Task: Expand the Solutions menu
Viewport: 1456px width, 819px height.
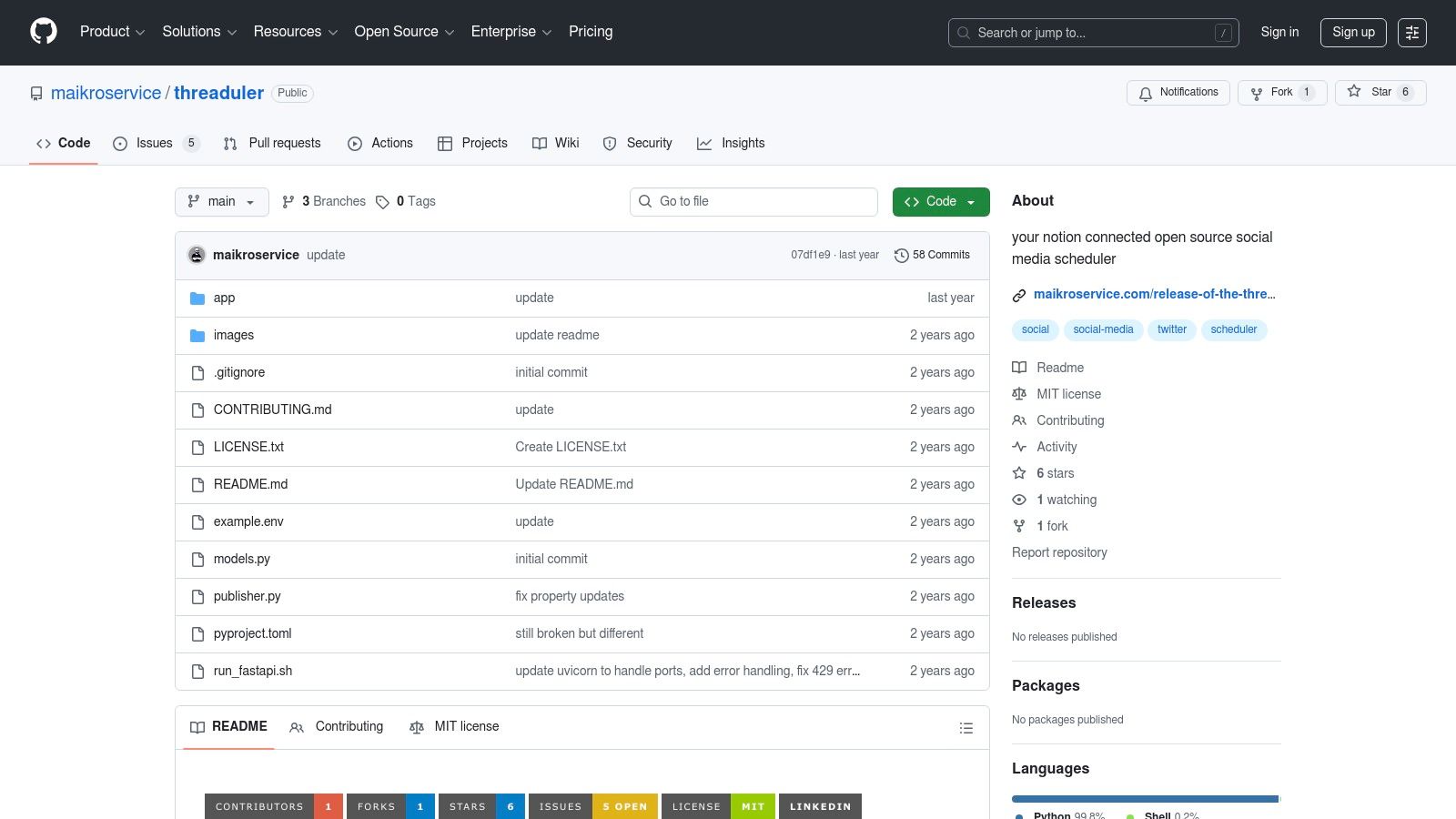Action: click(x=199, y=32)
